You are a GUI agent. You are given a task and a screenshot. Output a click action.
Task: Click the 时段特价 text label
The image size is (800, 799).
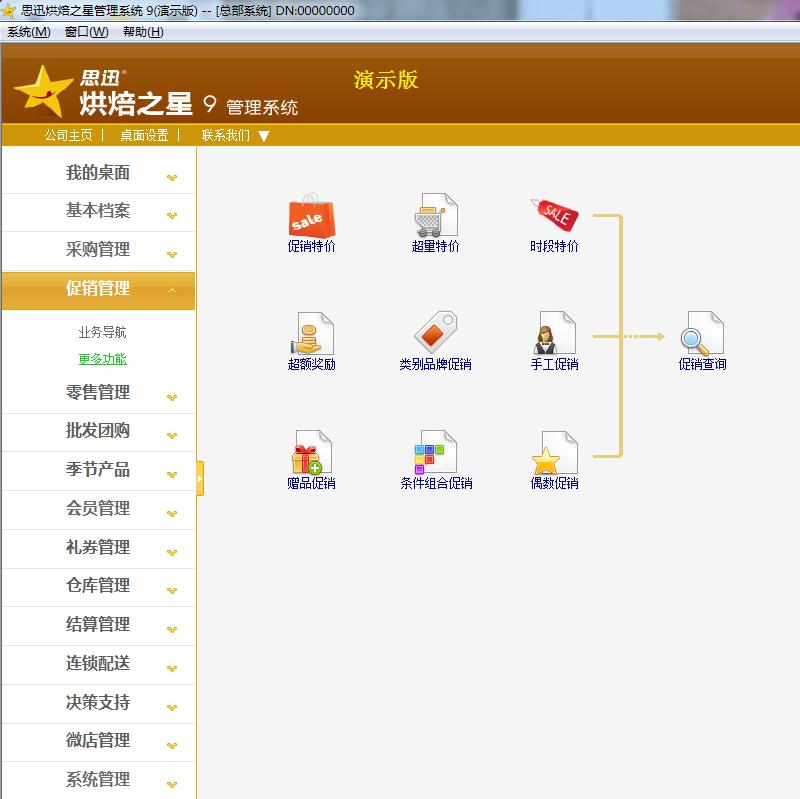555,246
